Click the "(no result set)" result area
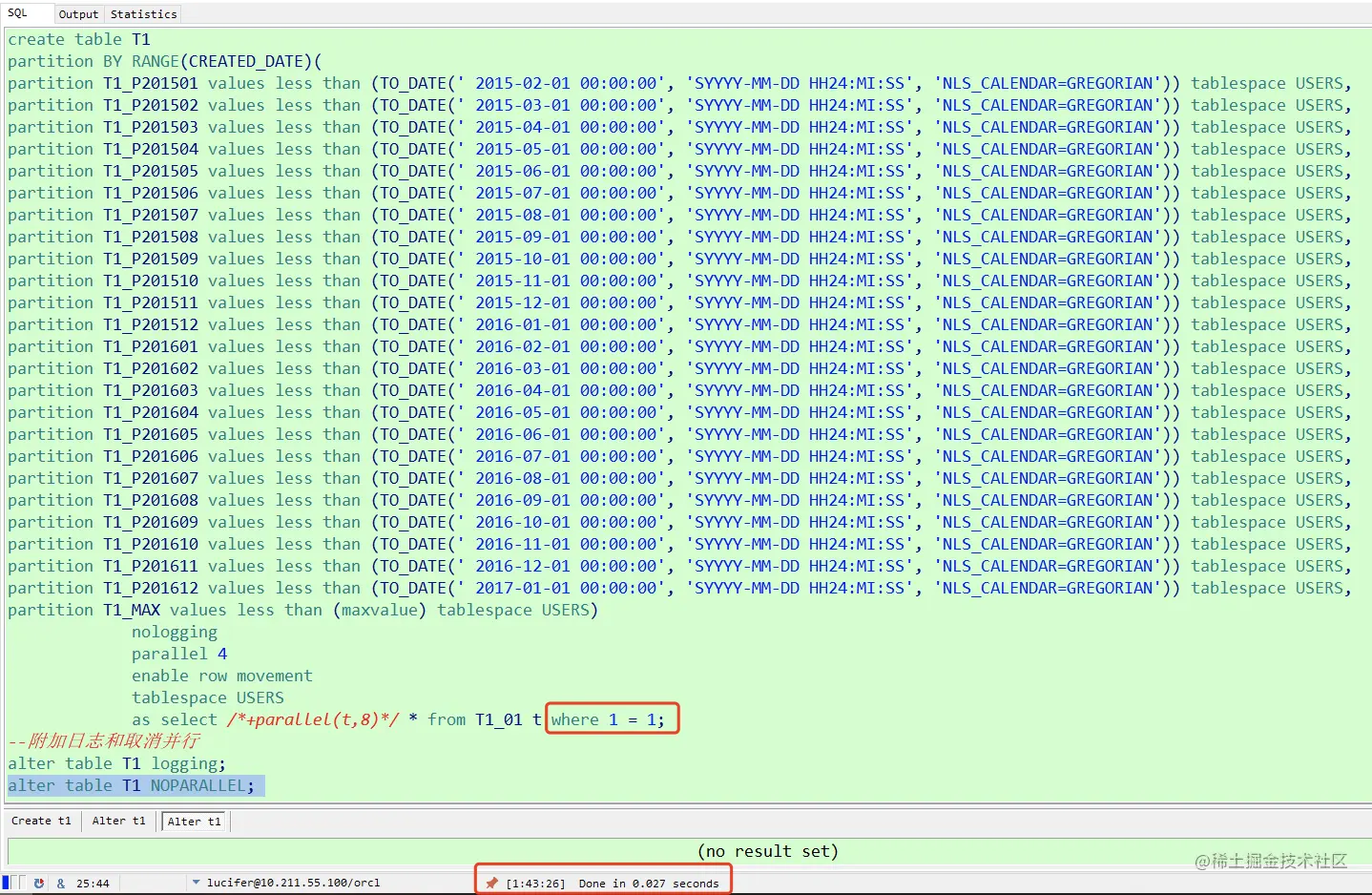 point(767,851)
